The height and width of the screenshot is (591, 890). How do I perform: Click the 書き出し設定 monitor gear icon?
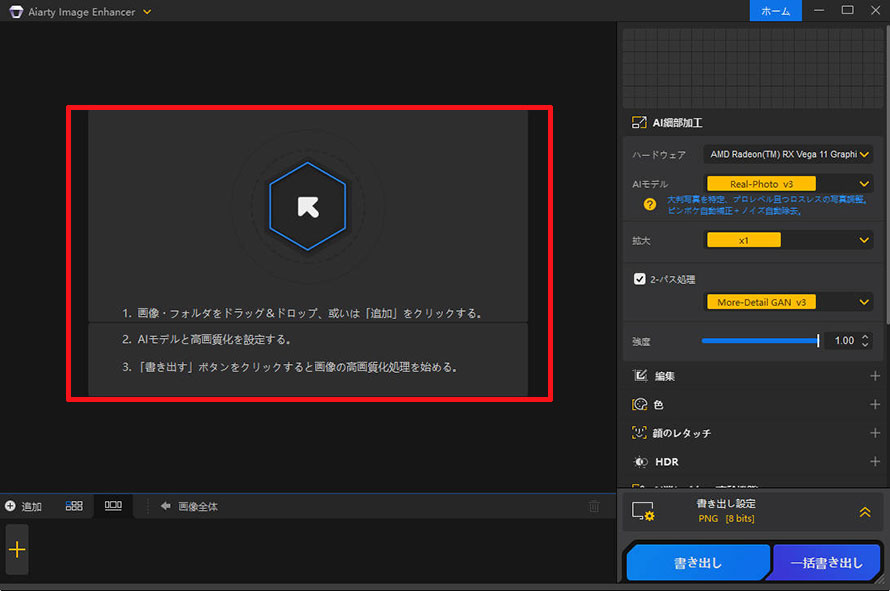click(643, 511)
